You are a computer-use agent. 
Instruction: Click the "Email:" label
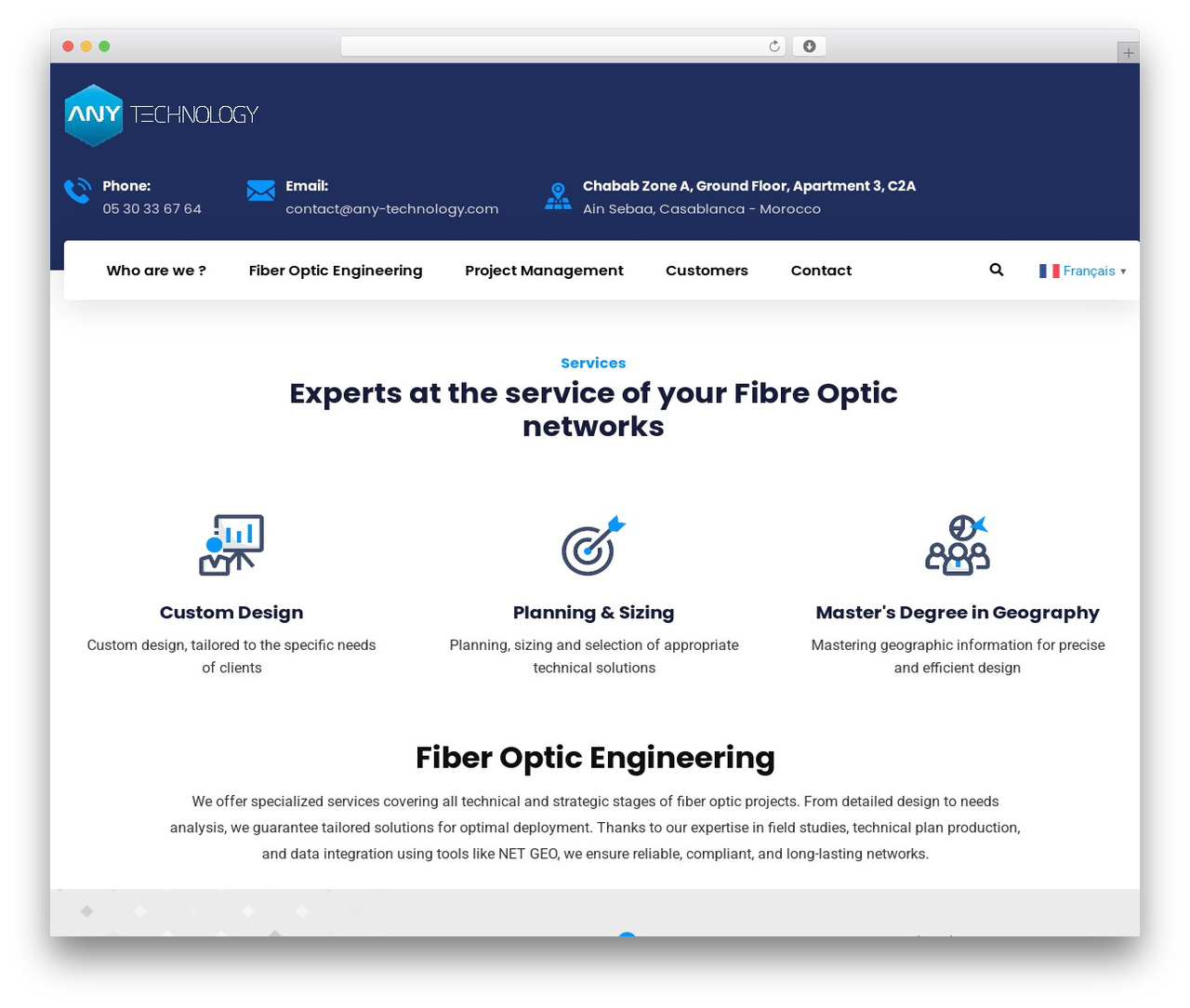point(307,186)
